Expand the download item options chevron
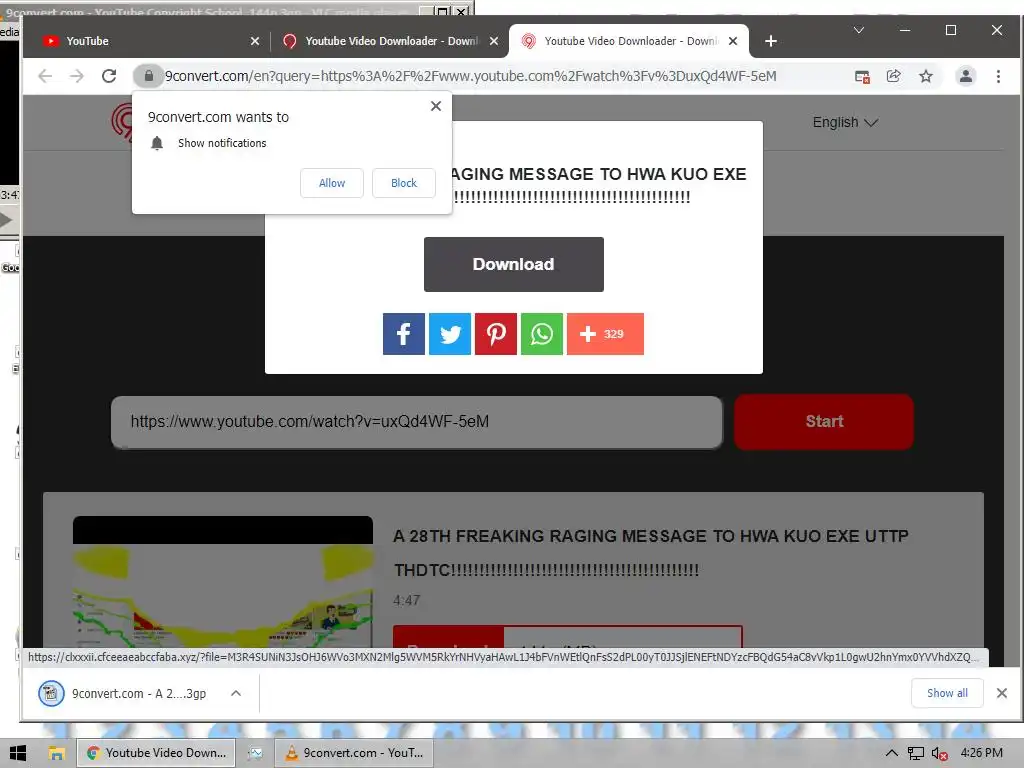 pyautogui.click(x=236, y=694)
